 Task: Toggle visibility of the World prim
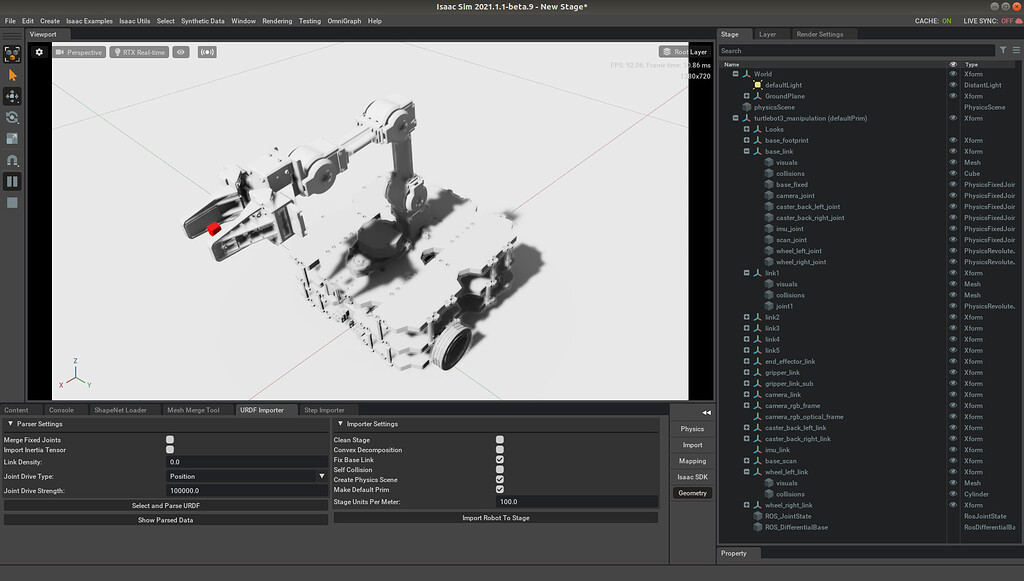pyautogui.click(x=953, y=73)
